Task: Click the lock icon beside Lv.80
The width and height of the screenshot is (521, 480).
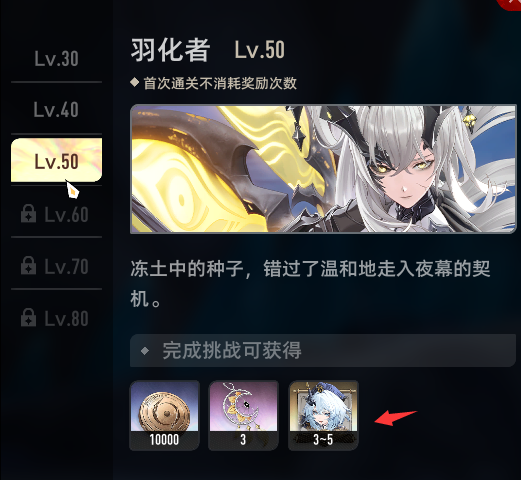Action: [x=28, y=317]
